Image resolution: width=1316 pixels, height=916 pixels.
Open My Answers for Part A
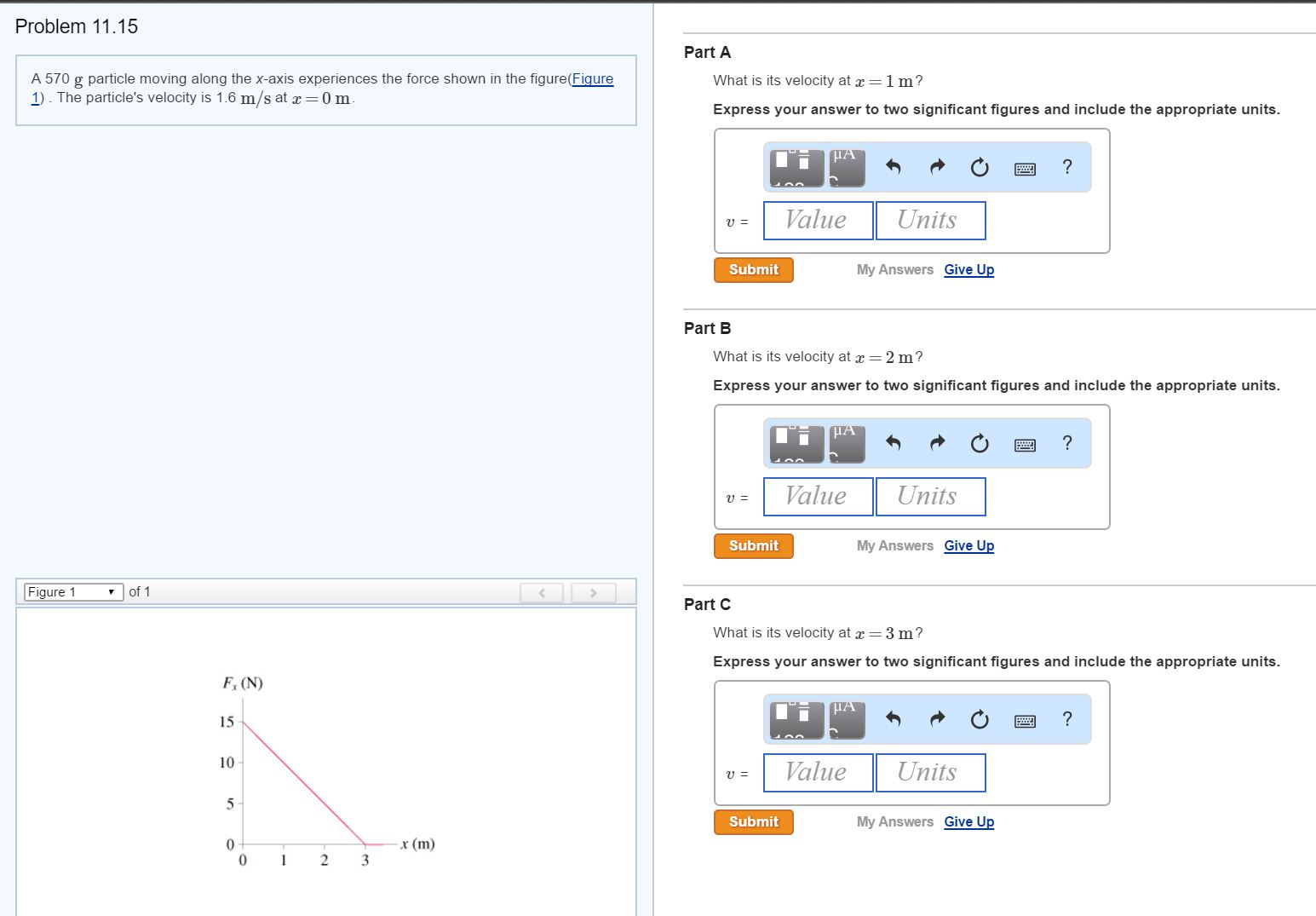[x=894, y=270]
